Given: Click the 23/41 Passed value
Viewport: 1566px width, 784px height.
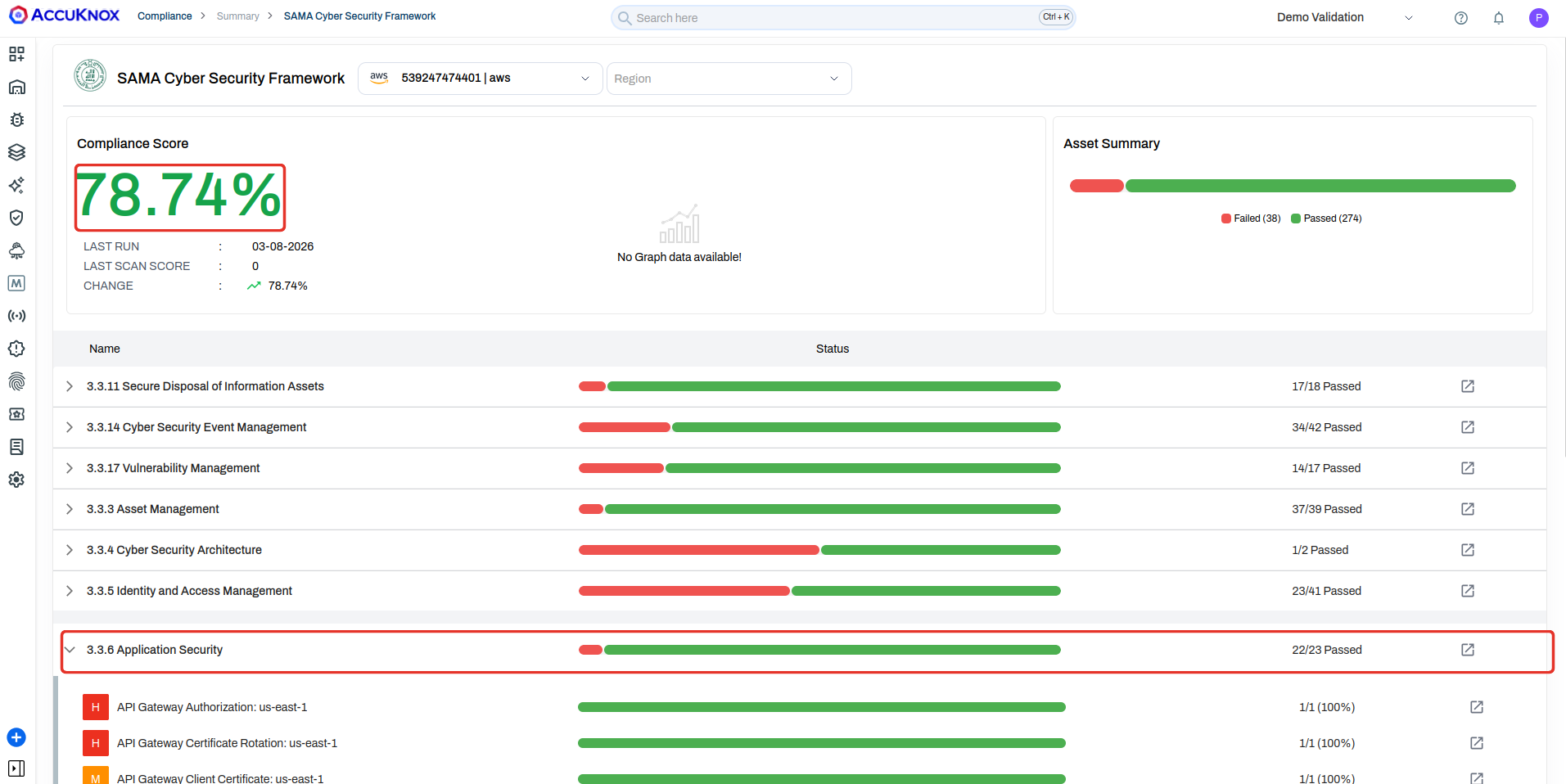Looking at the screenshot, I should pyautogui.click(x=1327, y=591).
